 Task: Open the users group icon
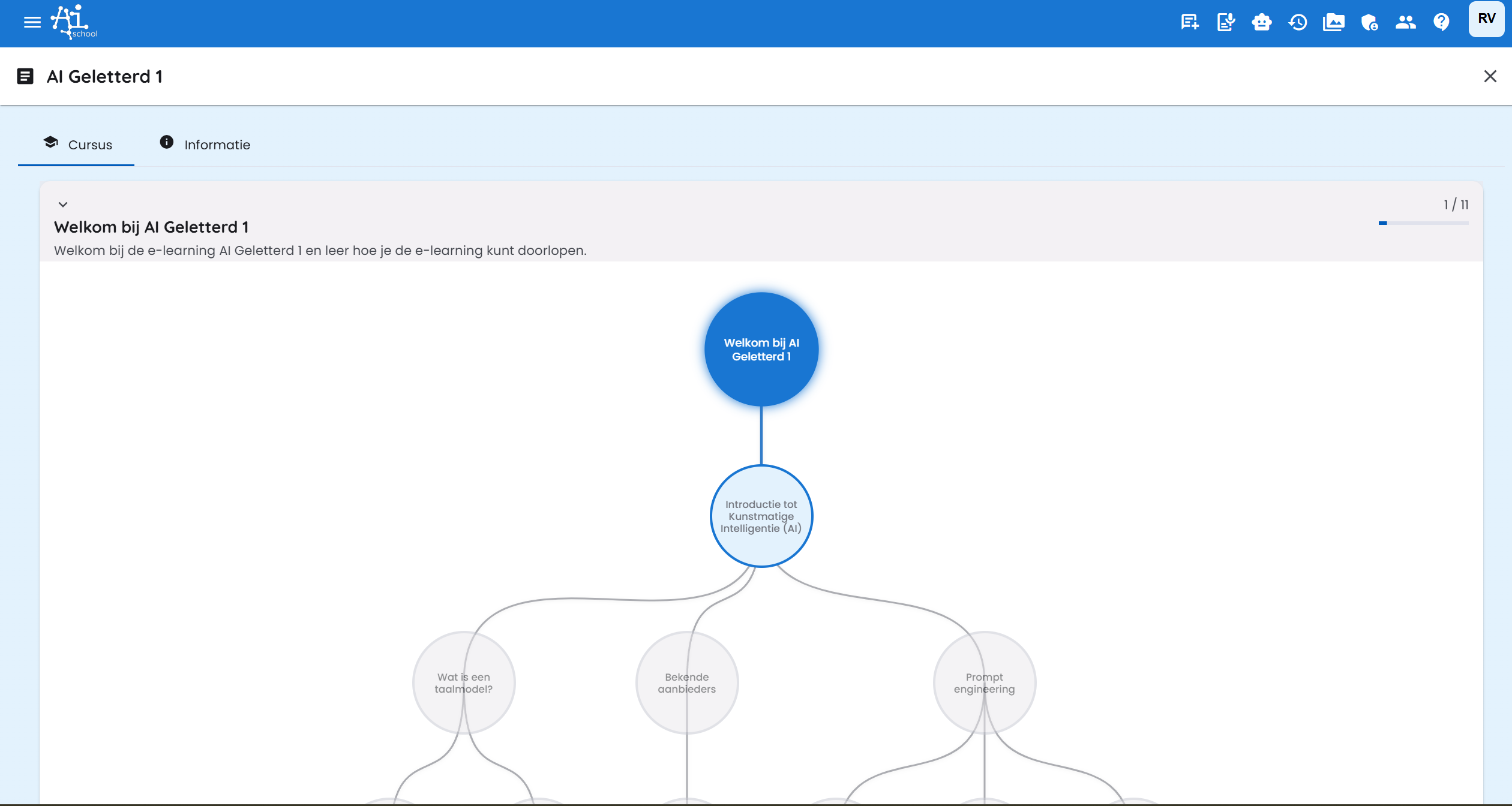[x=1405, y=22]
